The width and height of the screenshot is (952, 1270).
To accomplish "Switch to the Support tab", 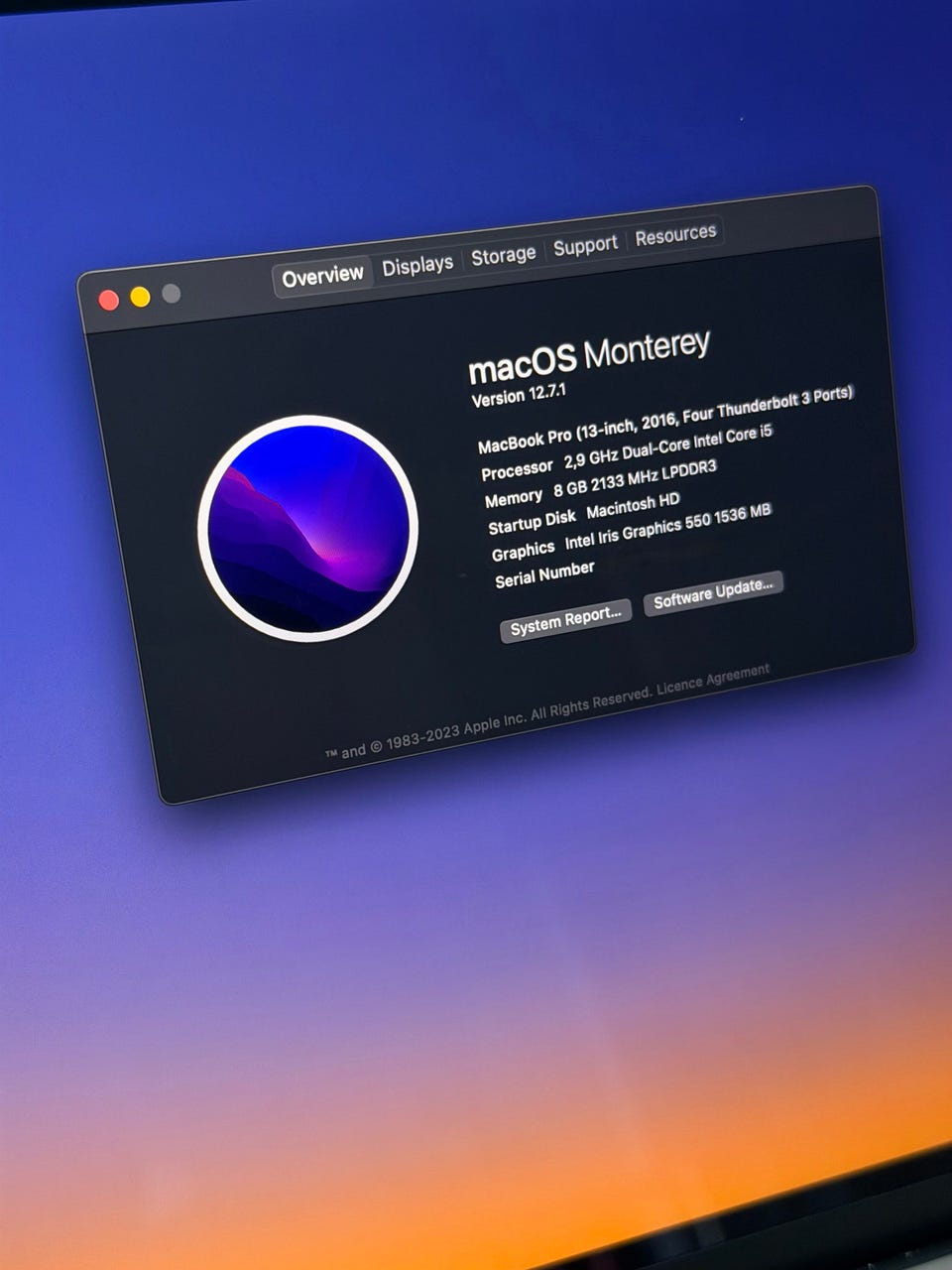I will [585, 245].
